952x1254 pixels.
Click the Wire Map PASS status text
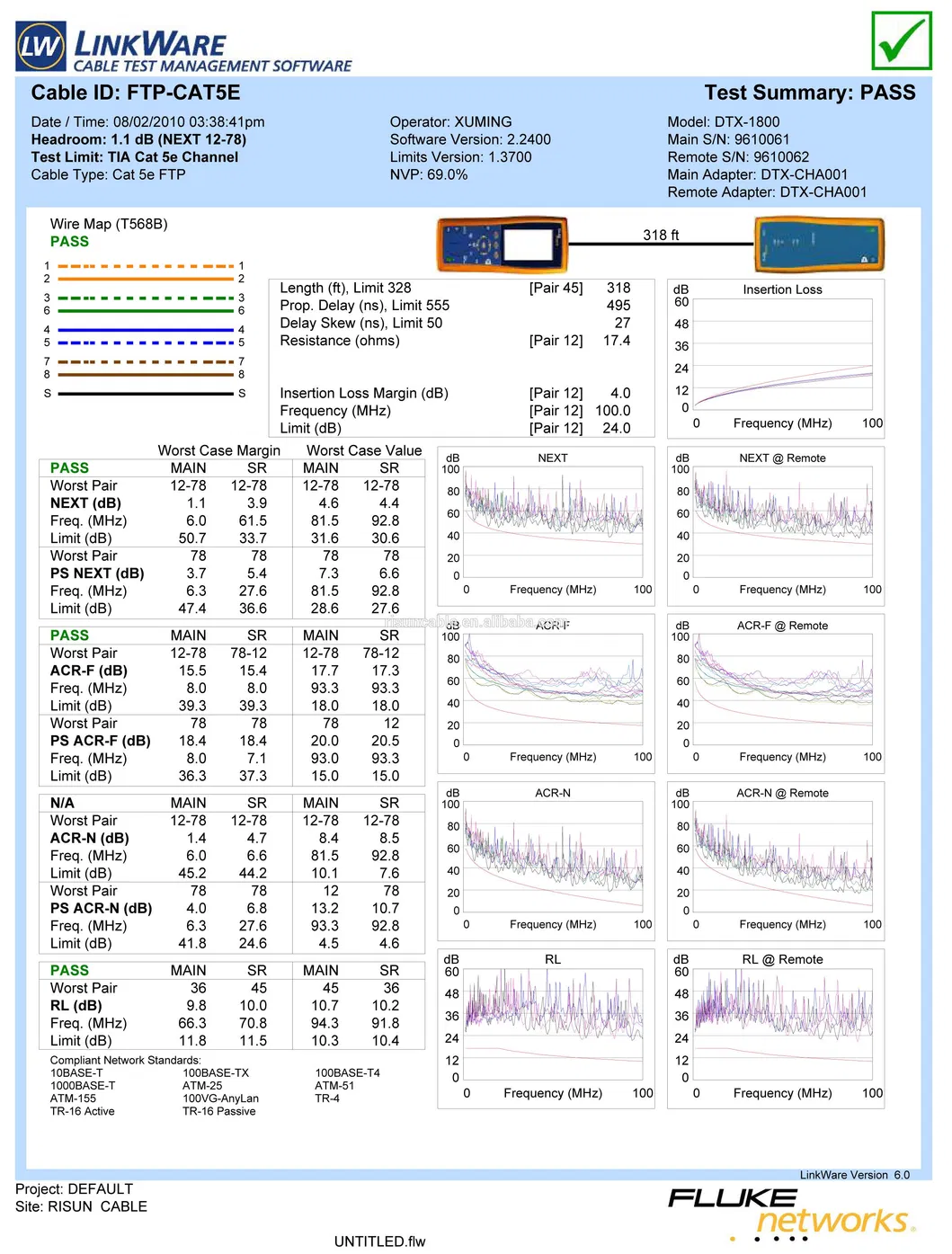click(x=69, y=242)
